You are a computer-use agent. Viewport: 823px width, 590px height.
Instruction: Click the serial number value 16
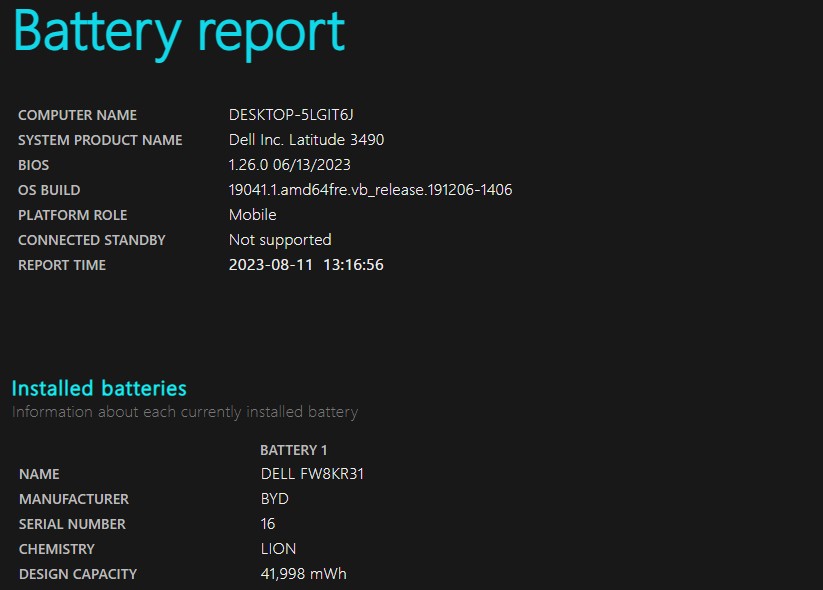tap(268, 524)
